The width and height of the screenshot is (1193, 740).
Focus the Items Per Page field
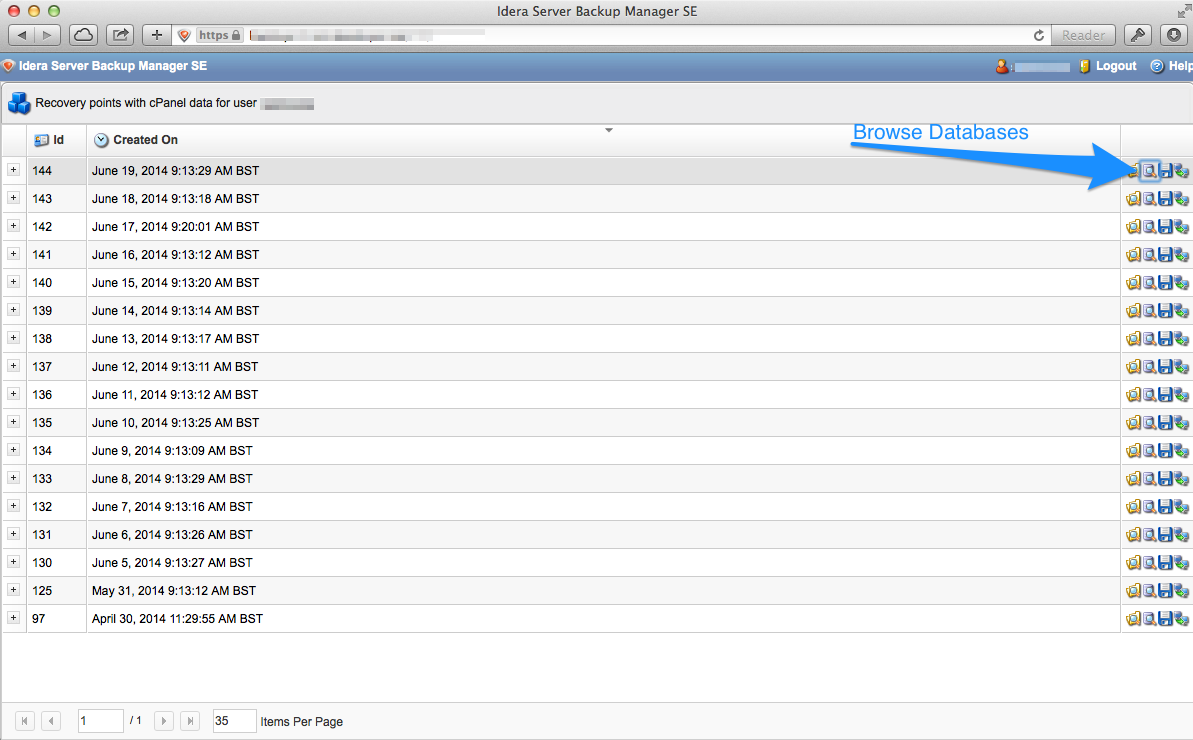(234, 721)
